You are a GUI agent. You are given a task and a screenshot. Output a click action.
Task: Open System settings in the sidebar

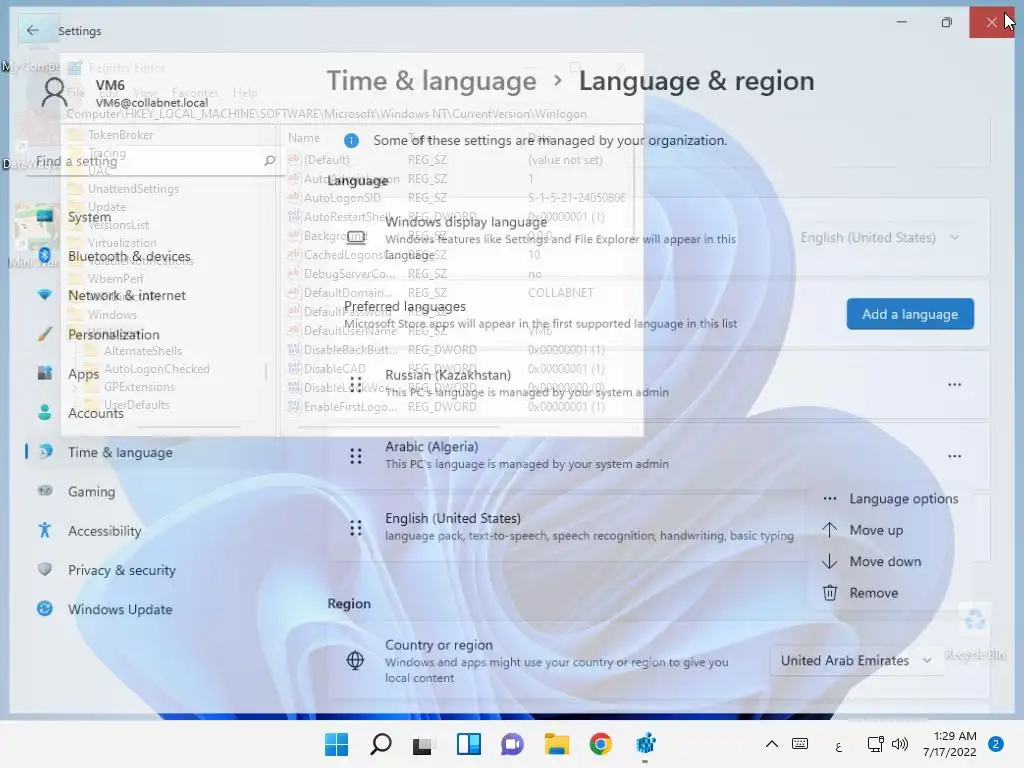[x=89, y=217]
